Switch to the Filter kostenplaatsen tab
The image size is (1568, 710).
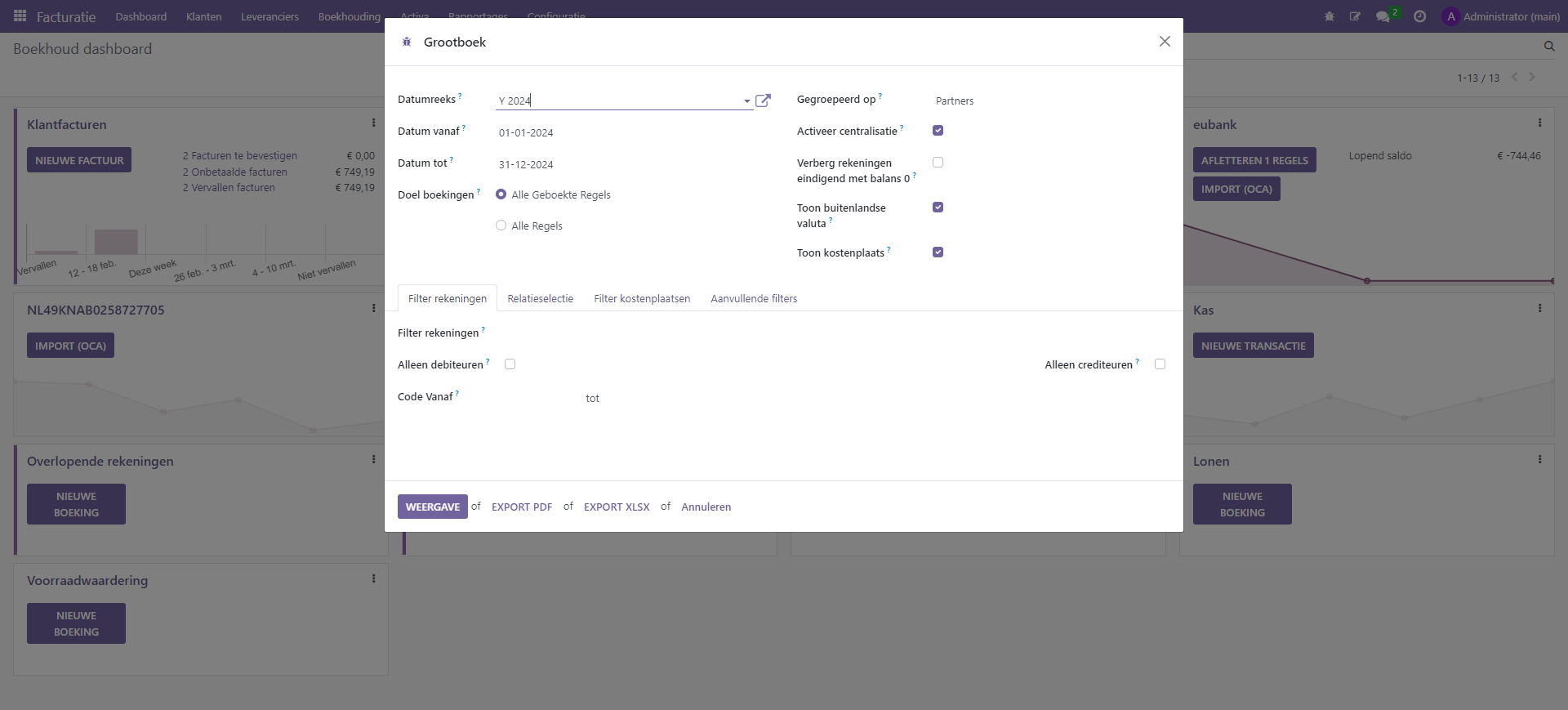tap(642, 299)
